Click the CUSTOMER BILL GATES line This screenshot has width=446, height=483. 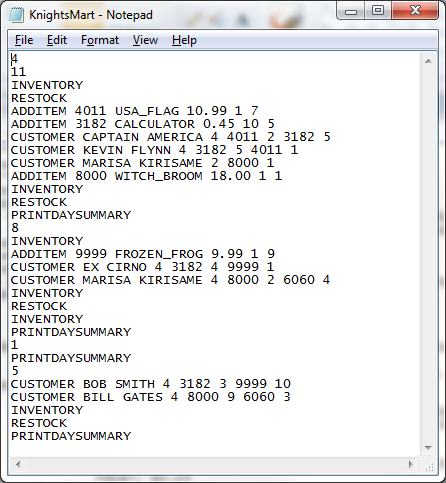tap(151, 397)
